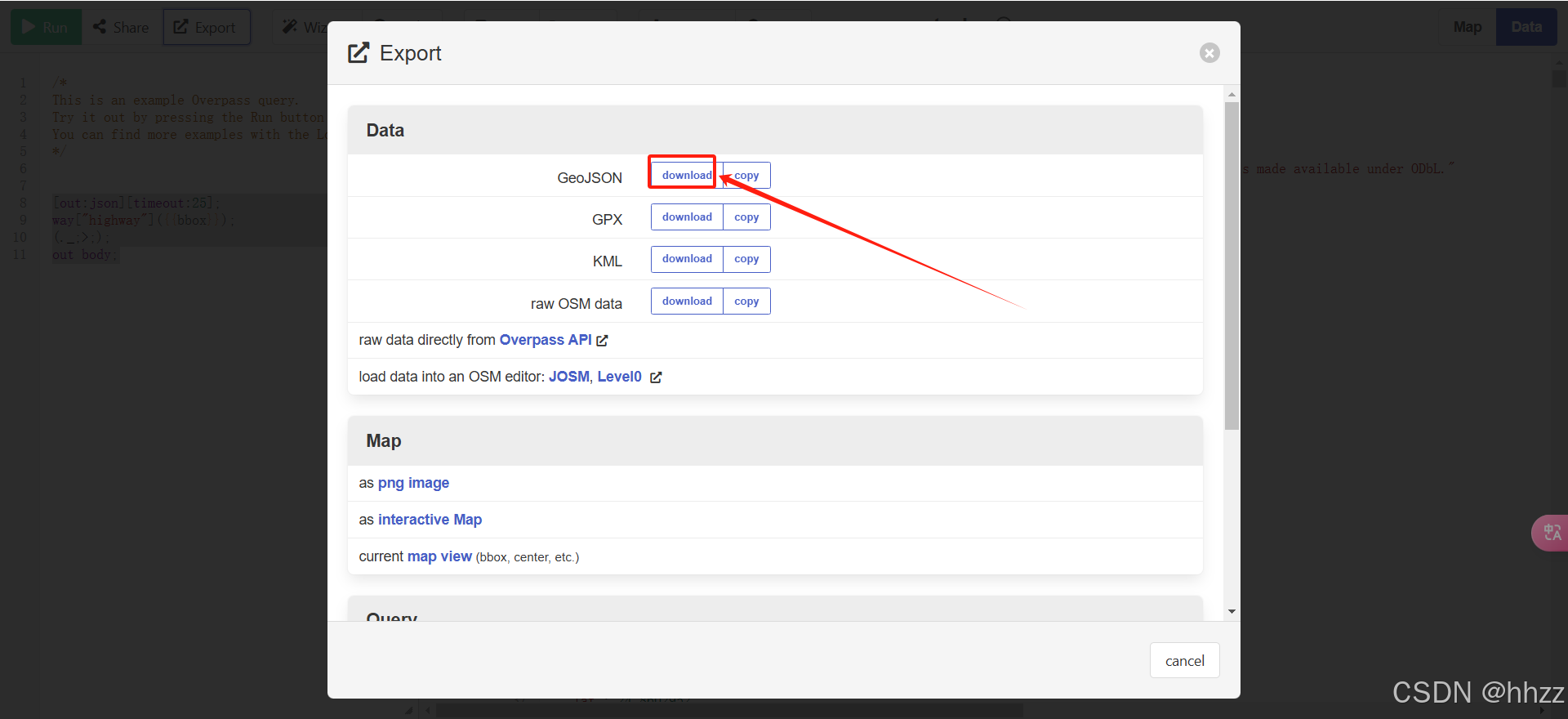Open the Share toolbar button
The height and width of the screenshot is (719, 1568).
pos(120,27)
